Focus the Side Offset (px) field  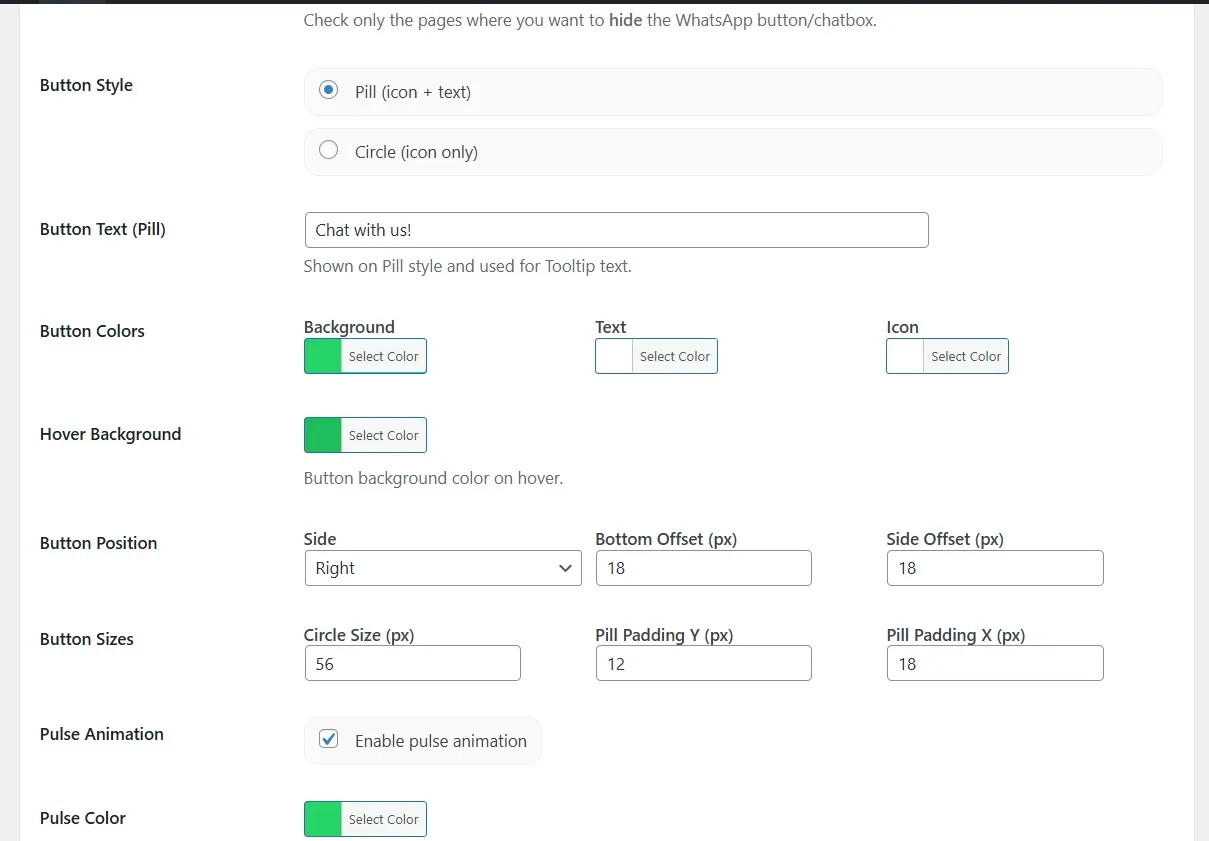994,568
